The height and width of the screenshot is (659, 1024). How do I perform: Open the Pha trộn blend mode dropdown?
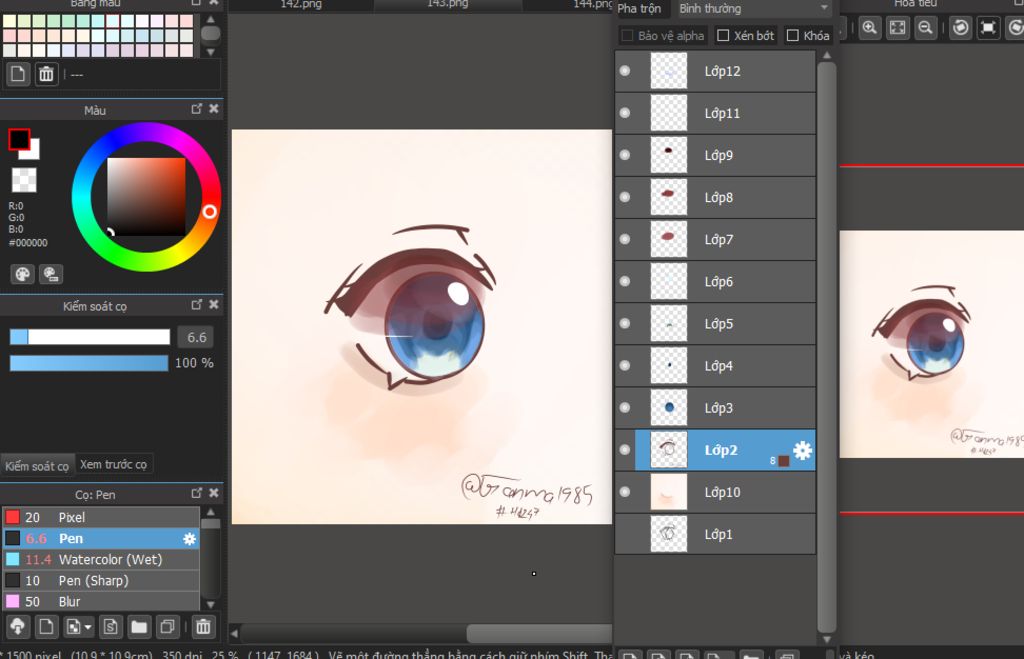[x=754, y=8]
